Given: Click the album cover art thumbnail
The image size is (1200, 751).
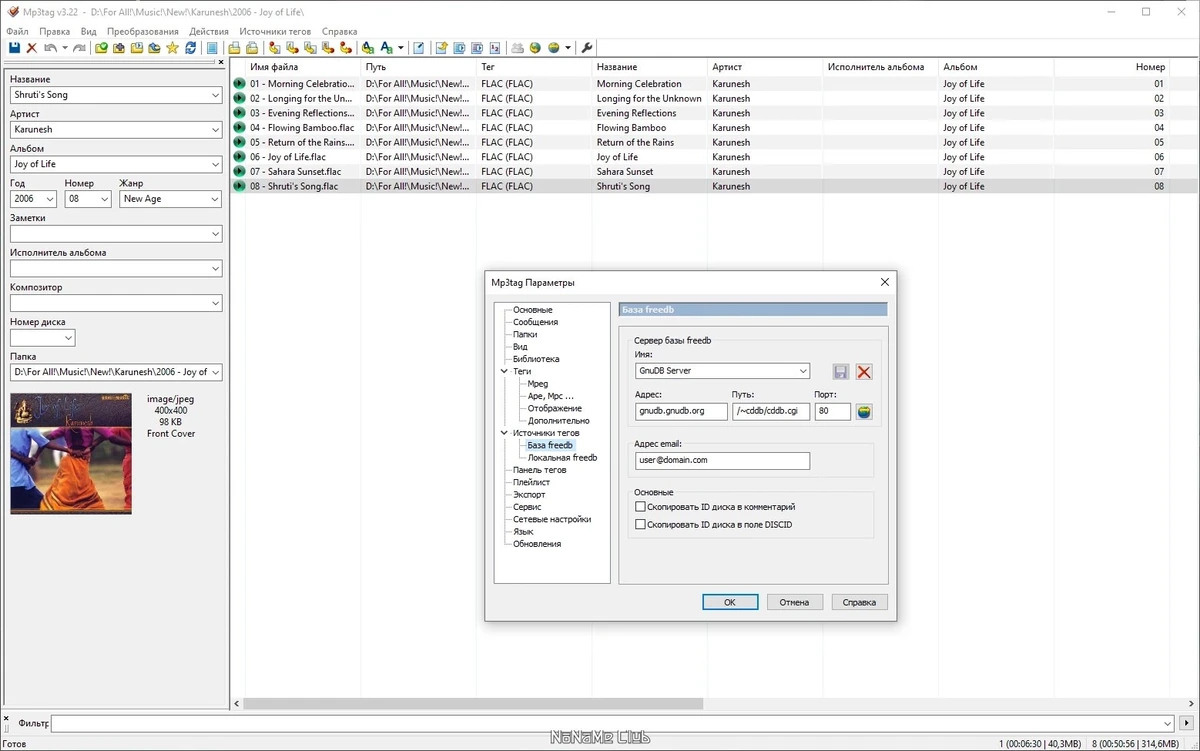Looking at the screenshot, I should coord(71,454).
